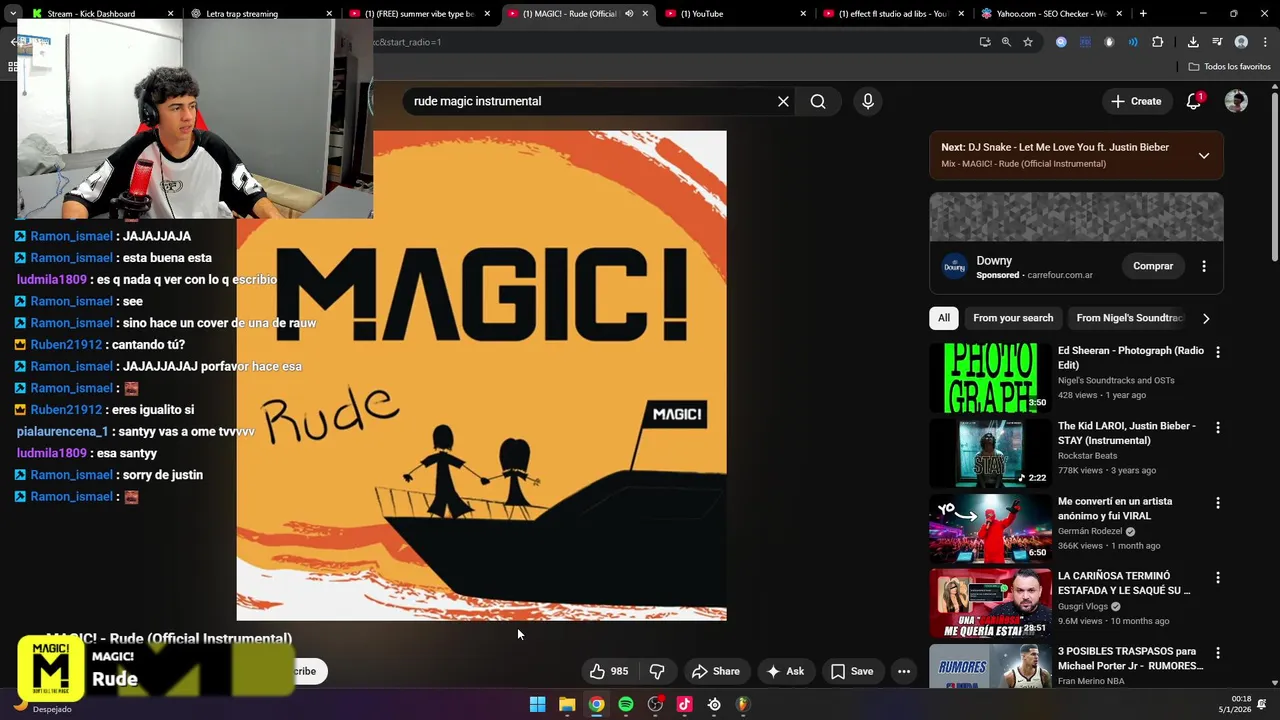Select the All filter chip

click(x=943, y=318)
